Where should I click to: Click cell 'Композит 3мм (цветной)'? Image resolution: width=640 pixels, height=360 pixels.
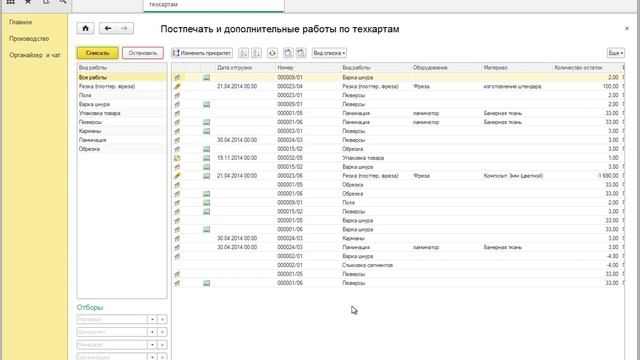(513, 176)
